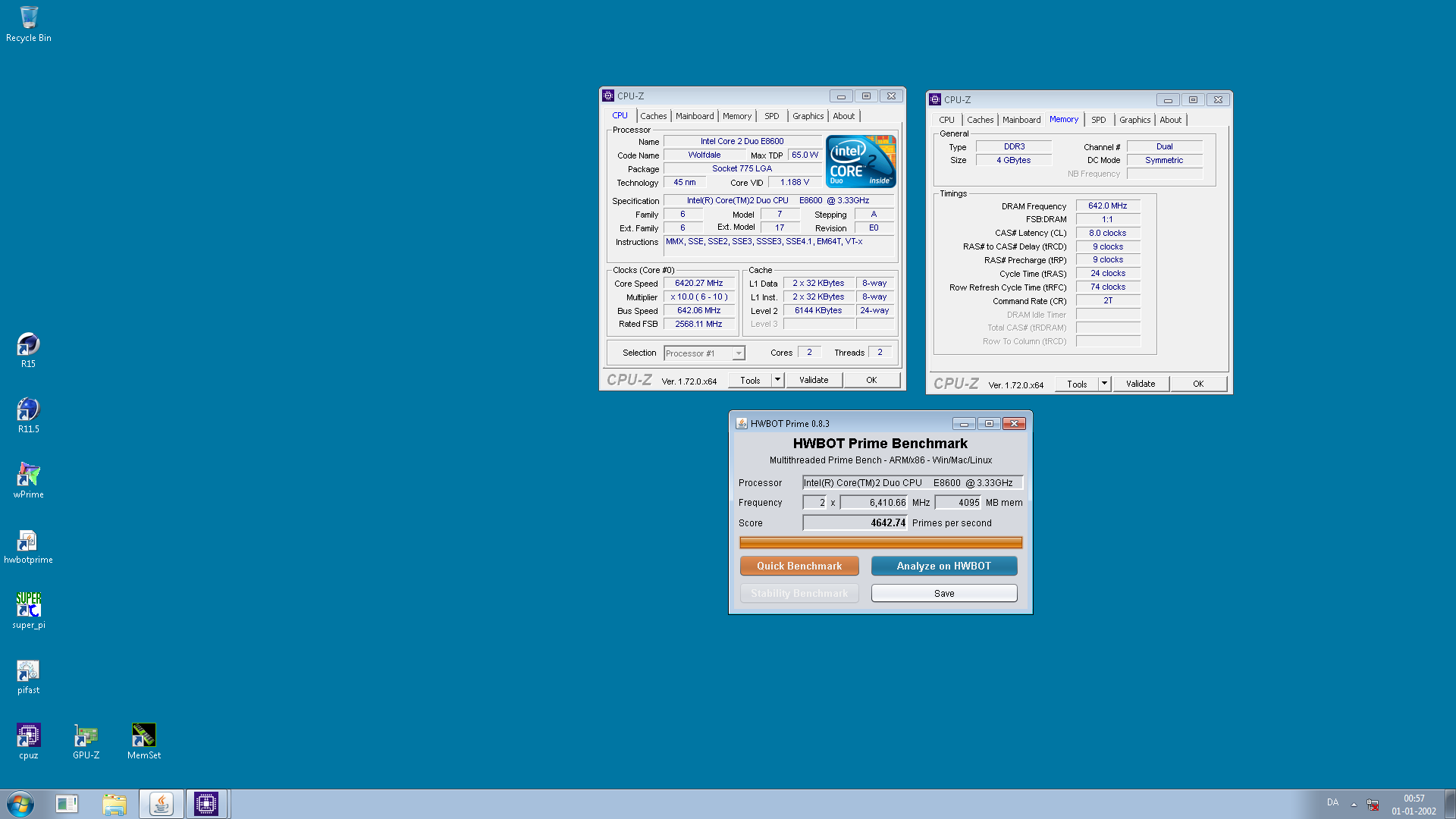Screen dimensions: 1456x819
Task: Click the 4642.74 score field
Action: pyautogui.click(x=855, y=522)
